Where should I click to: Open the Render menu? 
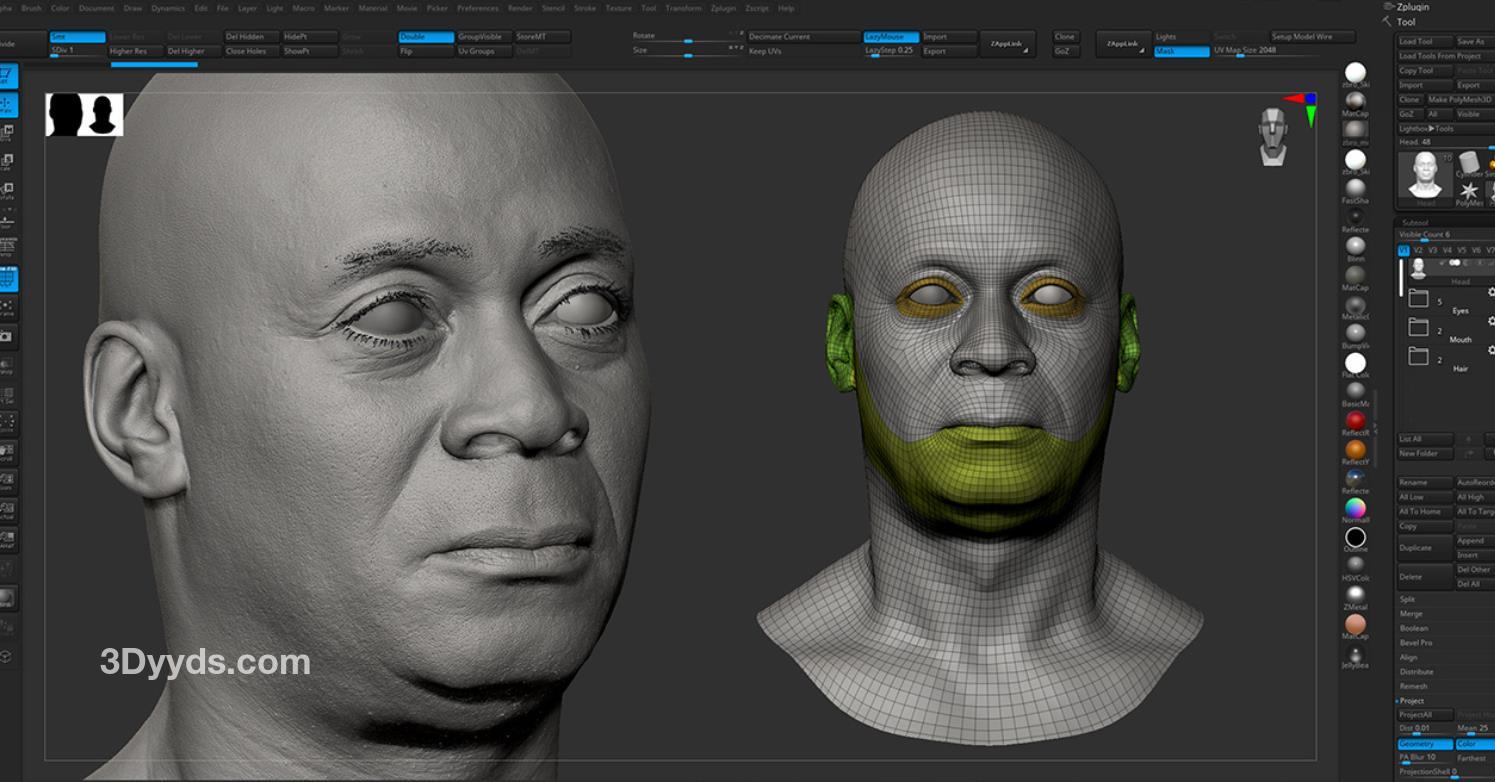click(520, 8)
